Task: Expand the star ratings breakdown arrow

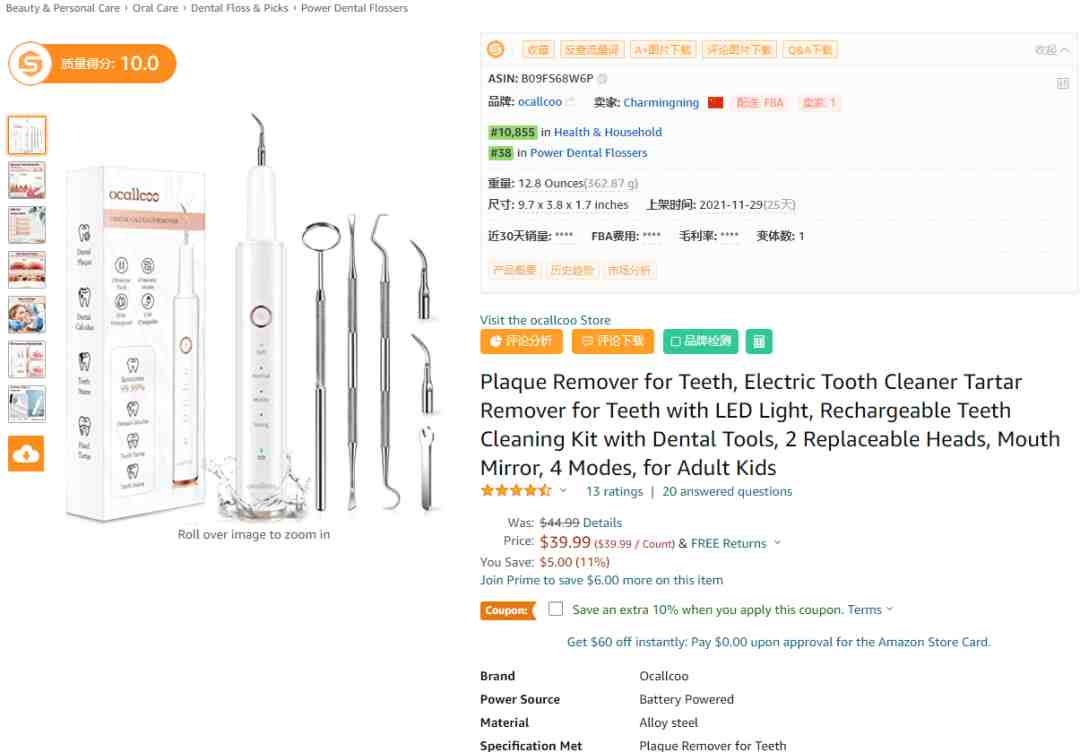Action: 563,491
